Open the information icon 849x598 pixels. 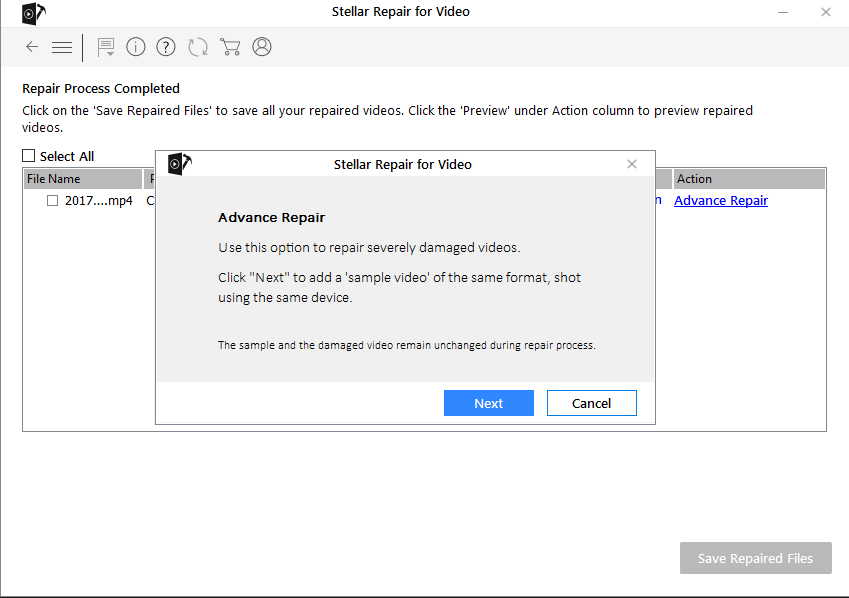[135, 47]
